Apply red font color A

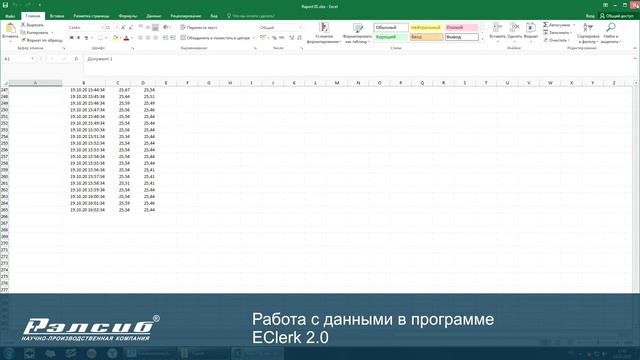click(126, 38)
